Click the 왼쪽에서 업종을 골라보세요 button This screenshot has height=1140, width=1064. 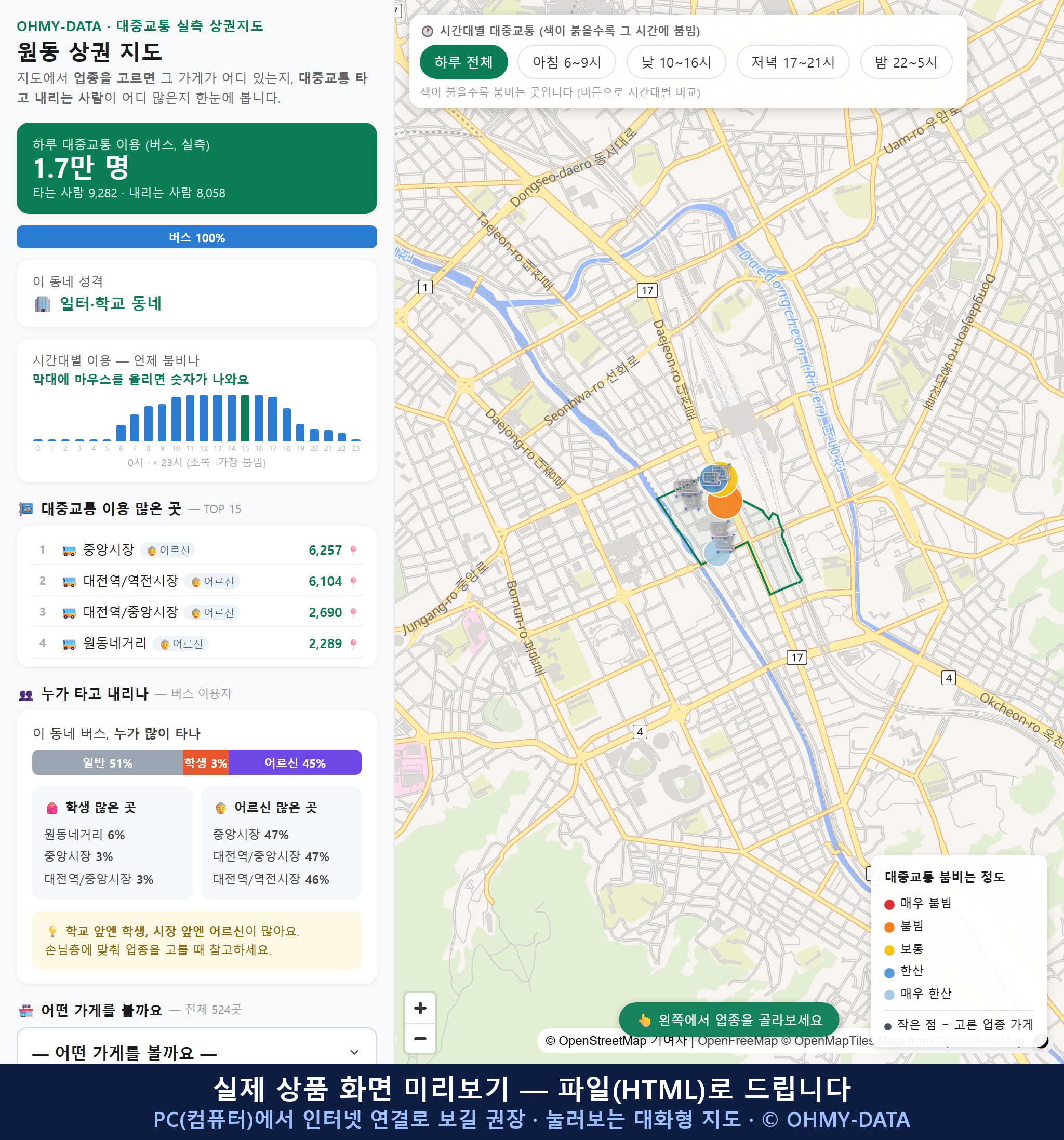pos(729,1020)
